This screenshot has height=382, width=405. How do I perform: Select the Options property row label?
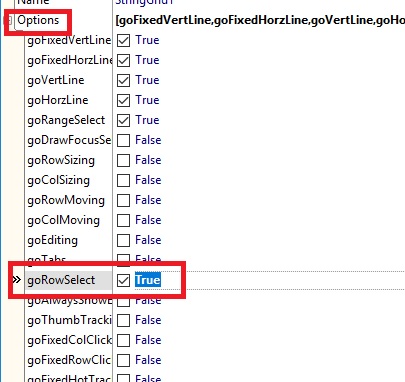point(38,20)
